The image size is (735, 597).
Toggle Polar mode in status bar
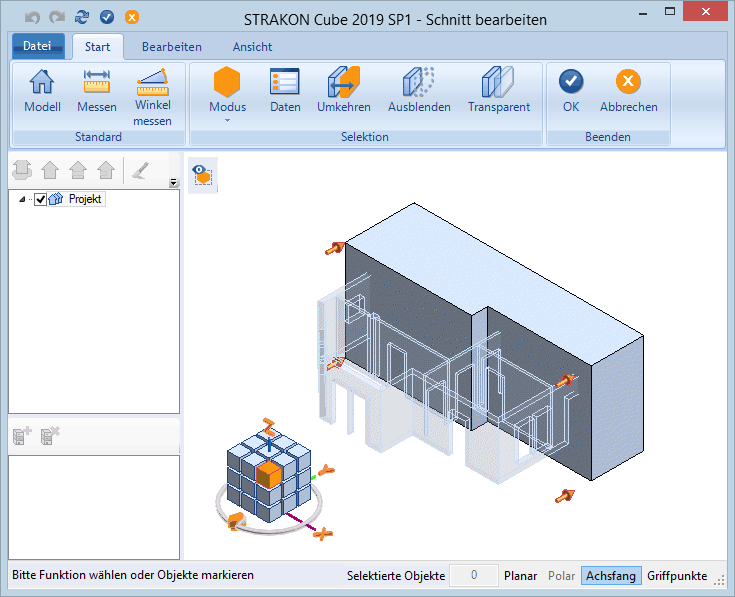point(561,575)
